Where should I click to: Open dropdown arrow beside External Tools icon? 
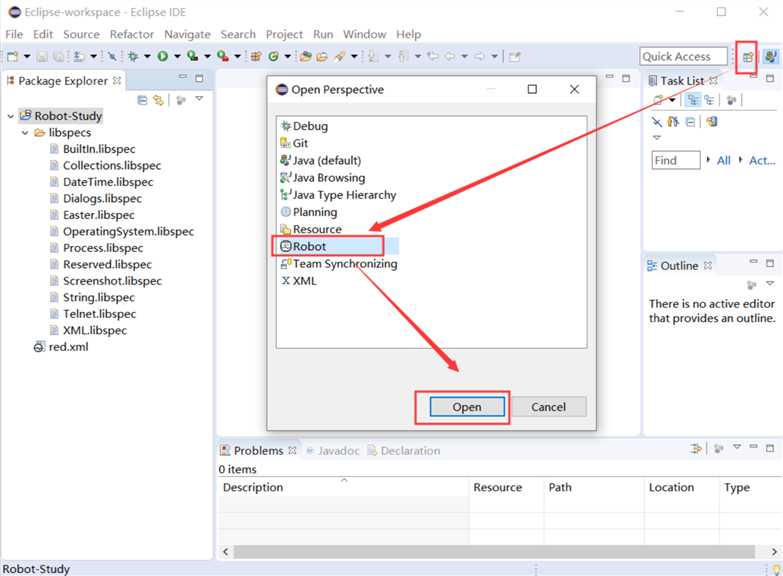(238, 56)
